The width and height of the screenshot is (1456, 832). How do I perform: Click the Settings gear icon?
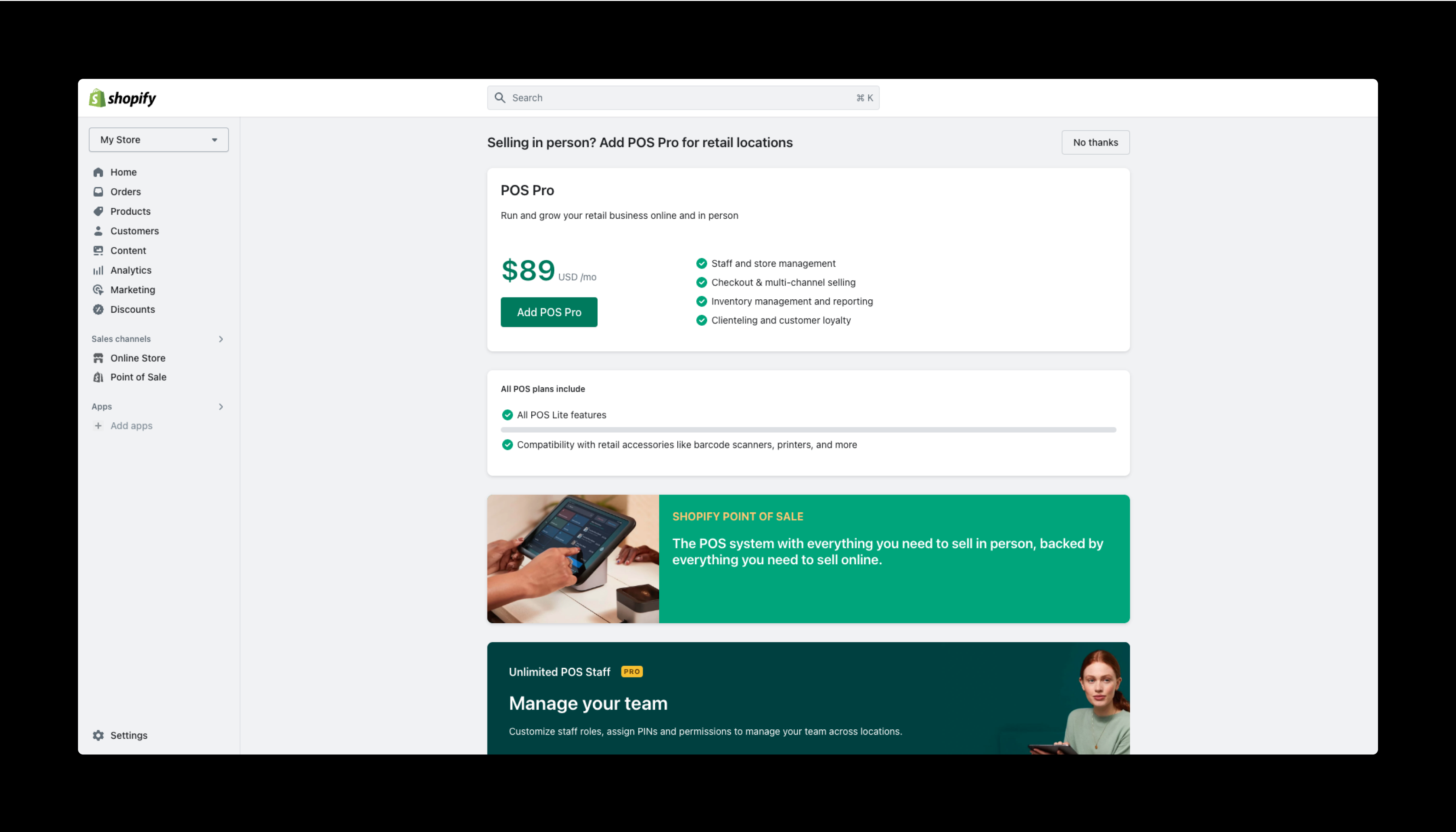pyautogui.click(x=98, y=735)
